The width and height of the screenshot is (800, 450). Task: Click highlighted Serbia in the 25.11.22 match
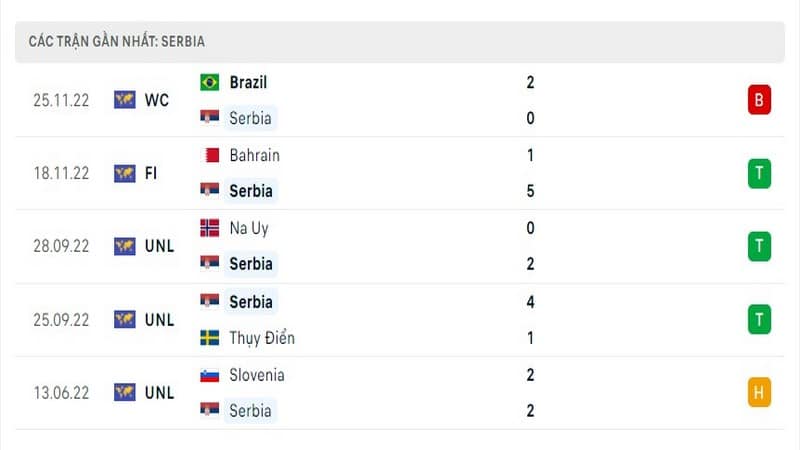pyautogui.click(x=250, y=118)
